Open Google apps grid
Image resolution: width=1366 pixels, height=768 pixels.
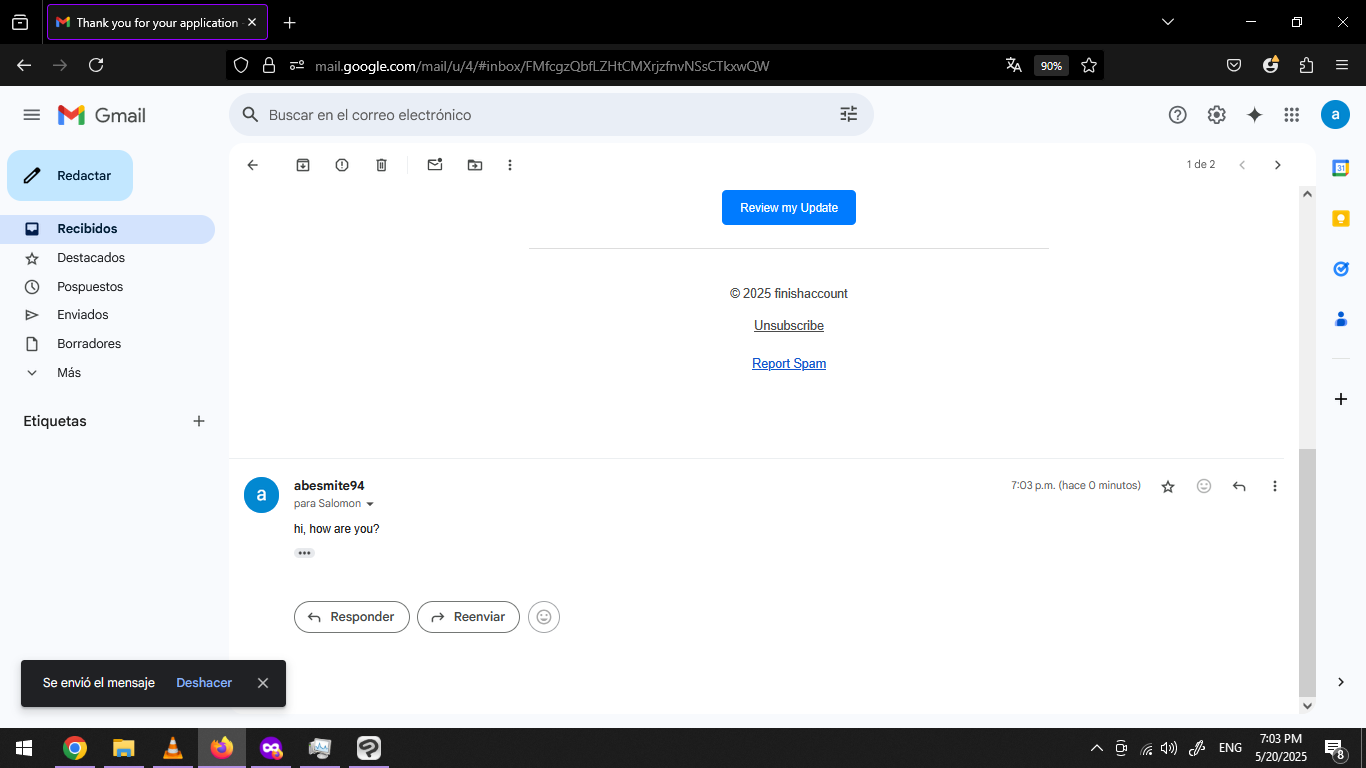[x=1292, y=115]
